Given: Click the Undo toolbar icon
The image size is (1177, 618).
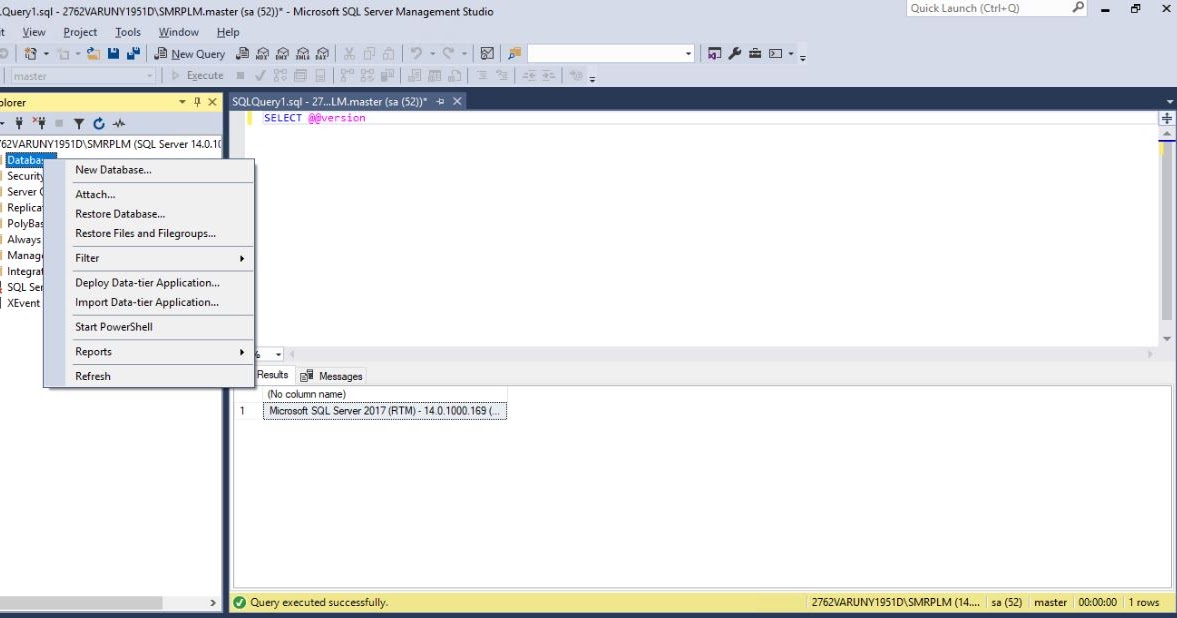Looking at the screenshot, I should (416, 54).
